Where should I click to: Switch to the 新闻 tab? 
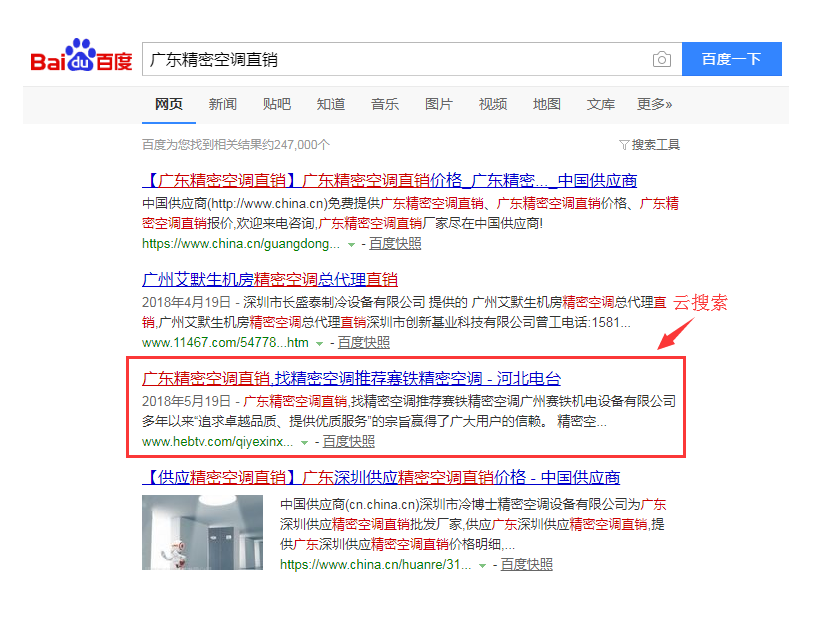(x=223, y=104)
